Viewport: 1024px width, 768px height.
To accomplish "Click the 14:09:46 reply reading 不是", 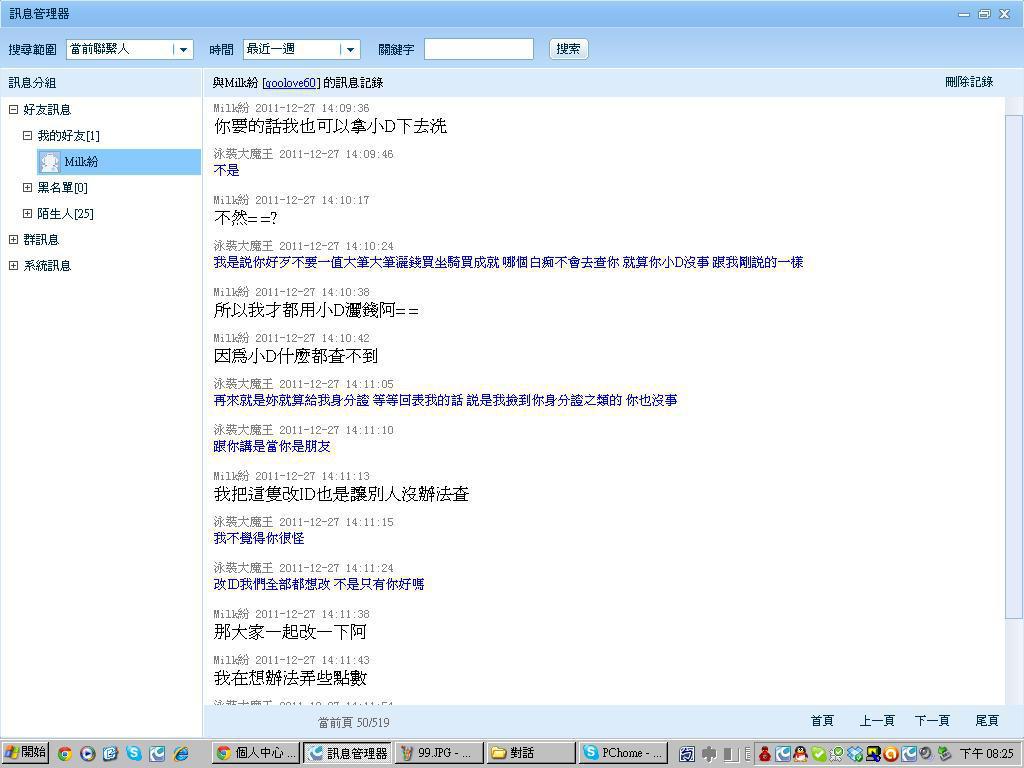I will 227,170.
